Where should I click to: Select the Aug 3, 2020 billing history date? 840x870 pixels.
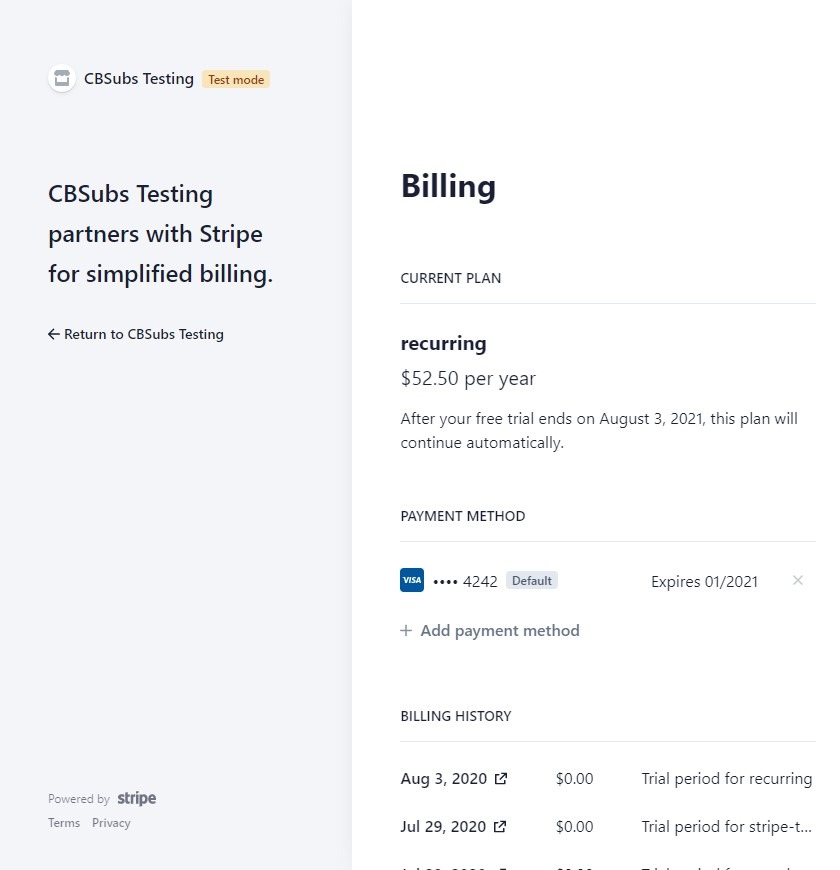point(444,778)
